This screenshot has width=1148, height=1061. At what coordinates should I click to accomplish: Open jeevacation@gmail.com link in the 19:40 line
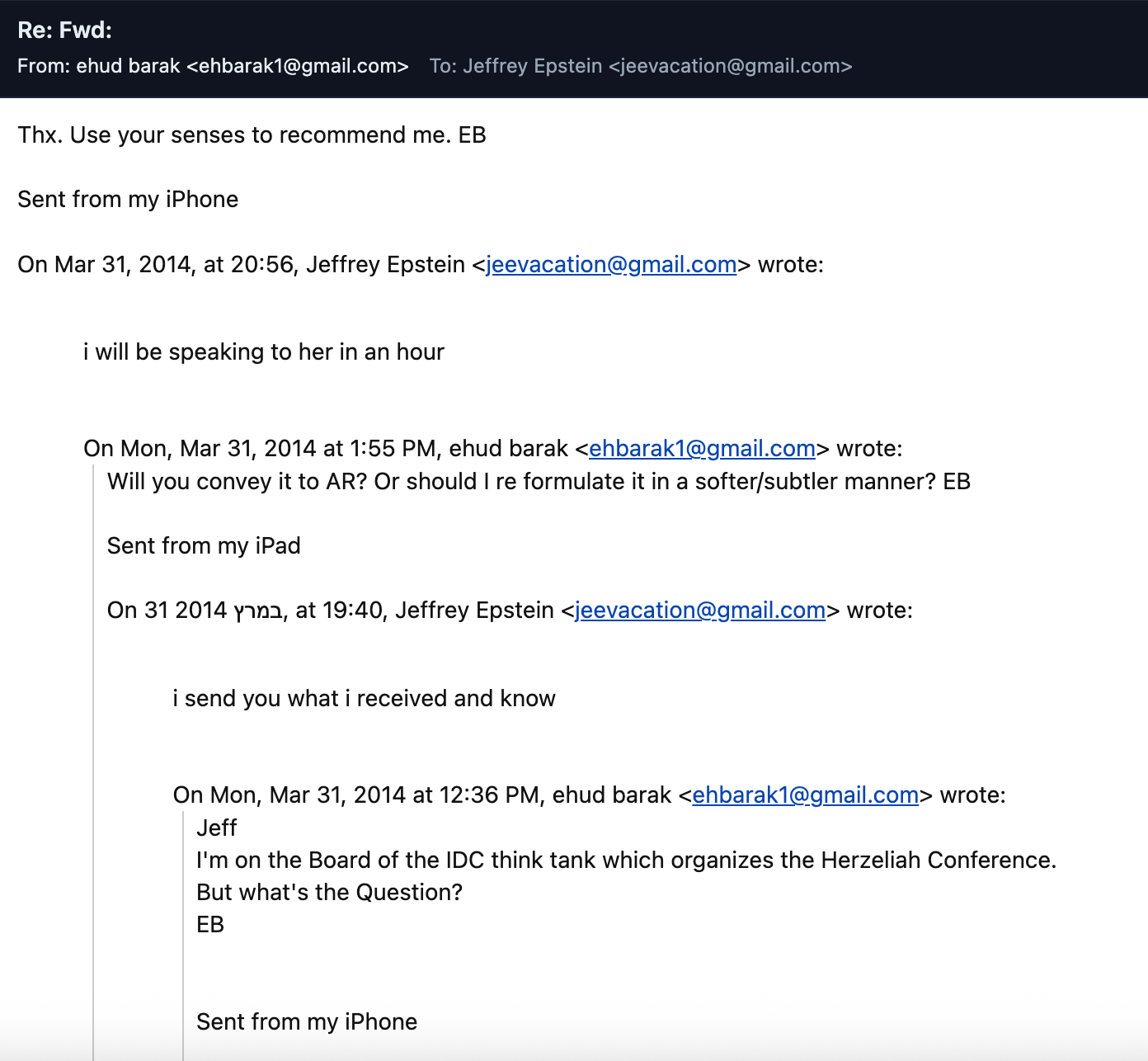tap(700, 610)
